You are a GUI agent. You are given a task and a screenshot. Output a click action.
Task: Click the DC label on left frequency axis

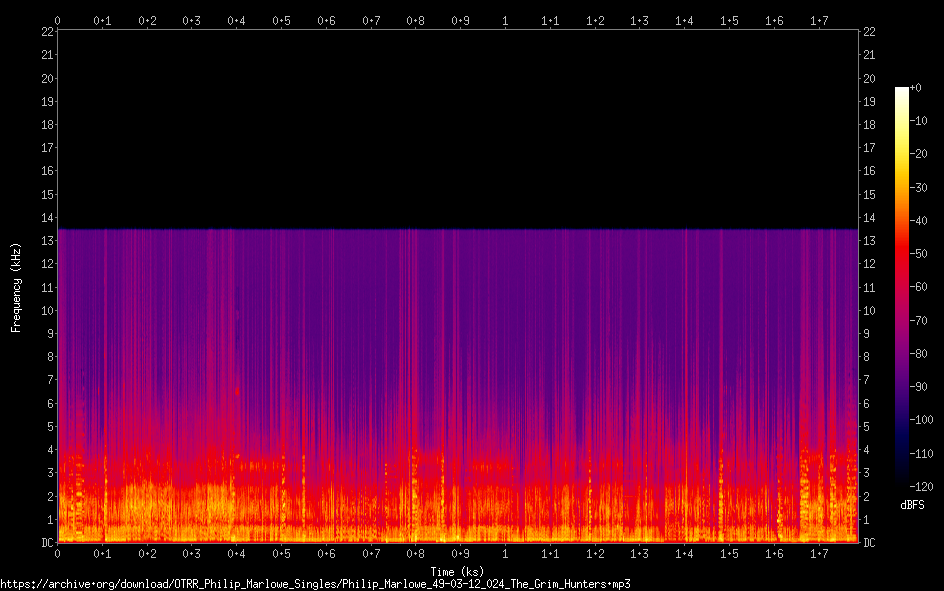click(47, 543)
